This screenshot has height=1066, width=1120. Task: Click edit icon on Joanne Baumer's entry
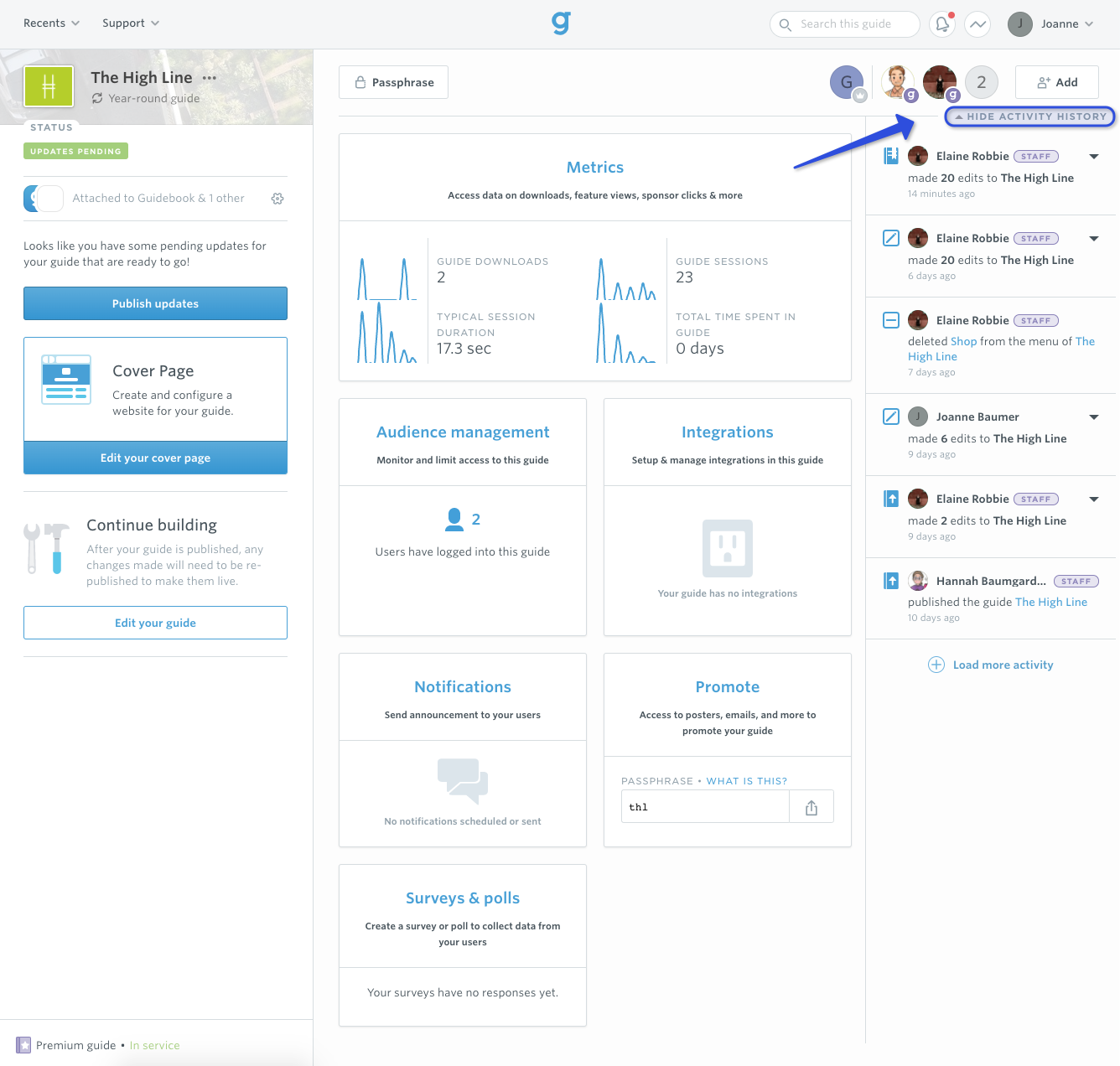pos(891,417)
